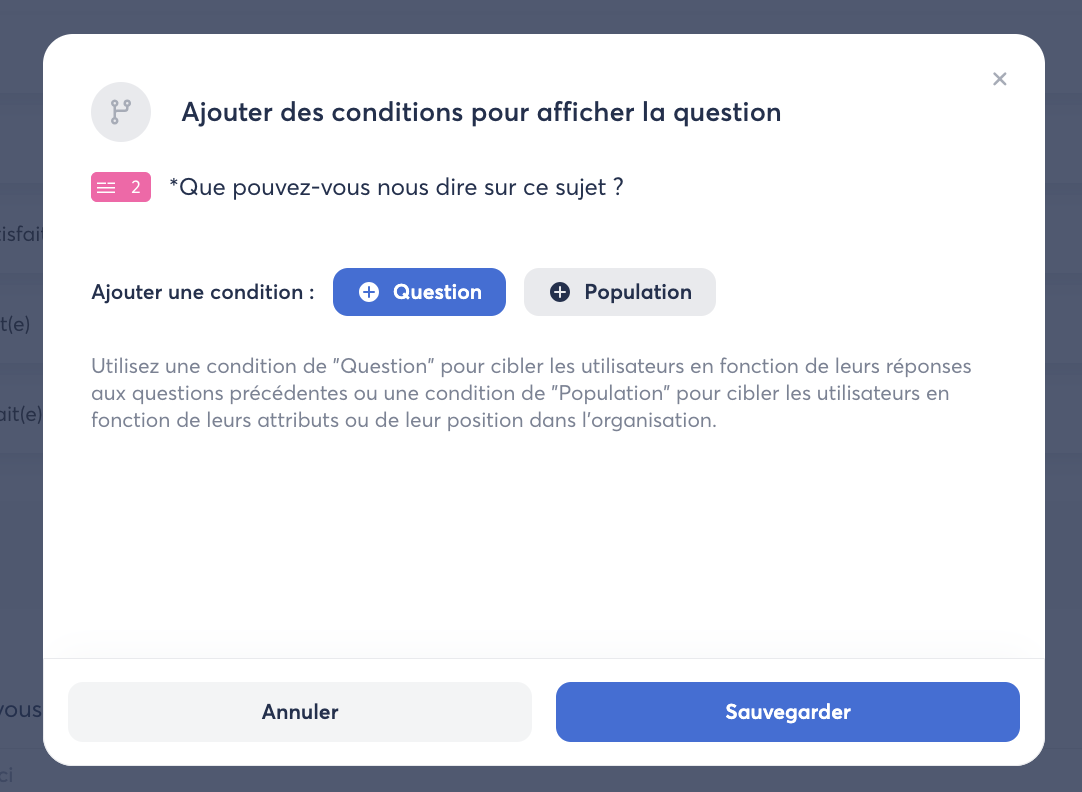Click the dimmed 'vous' text behind dialog
The height and width of the screenshot is (792, 1082).
click(20, 710)
